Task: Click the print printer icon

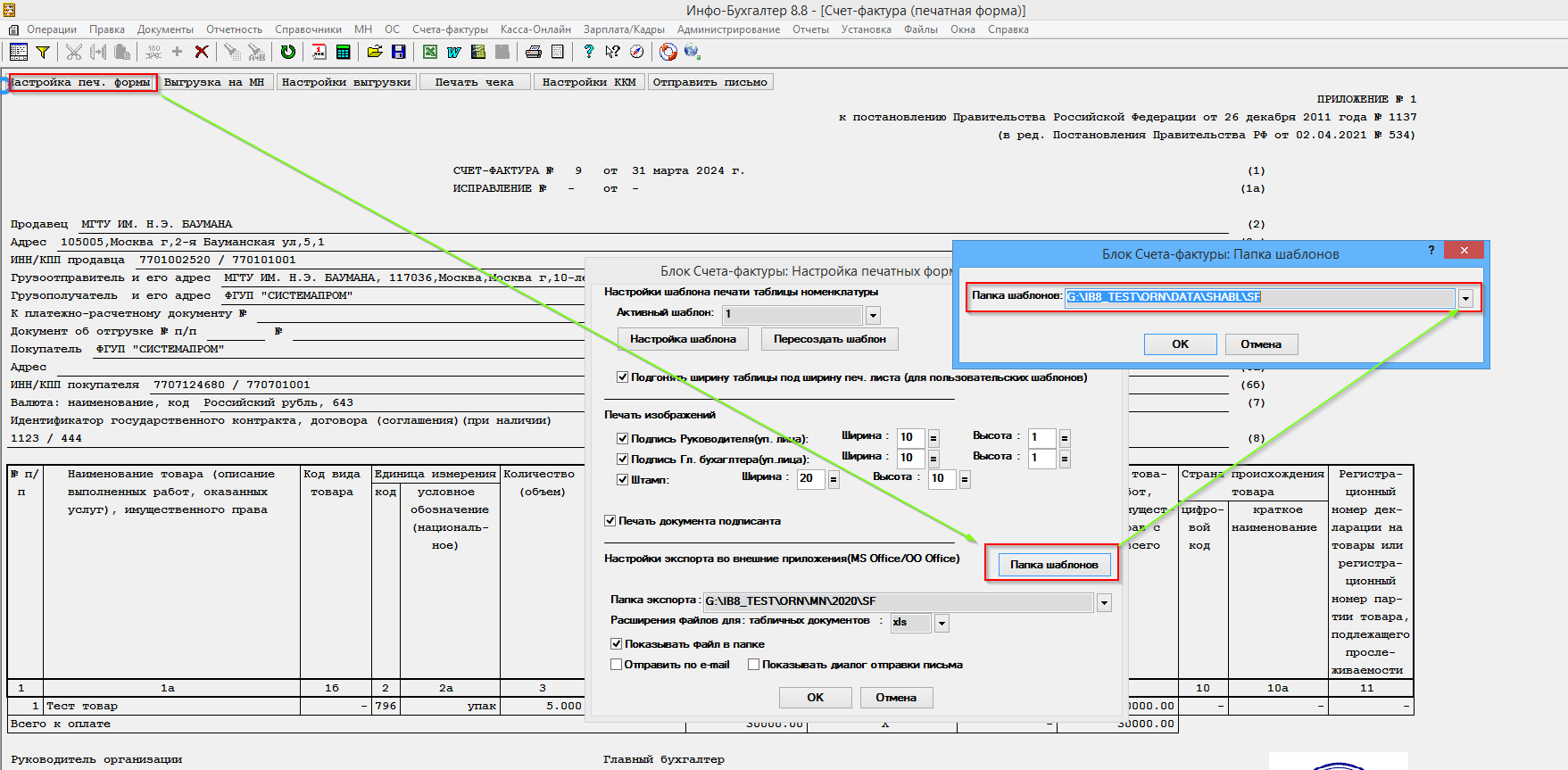Action: pyautogui.click(x=534, y=52)
